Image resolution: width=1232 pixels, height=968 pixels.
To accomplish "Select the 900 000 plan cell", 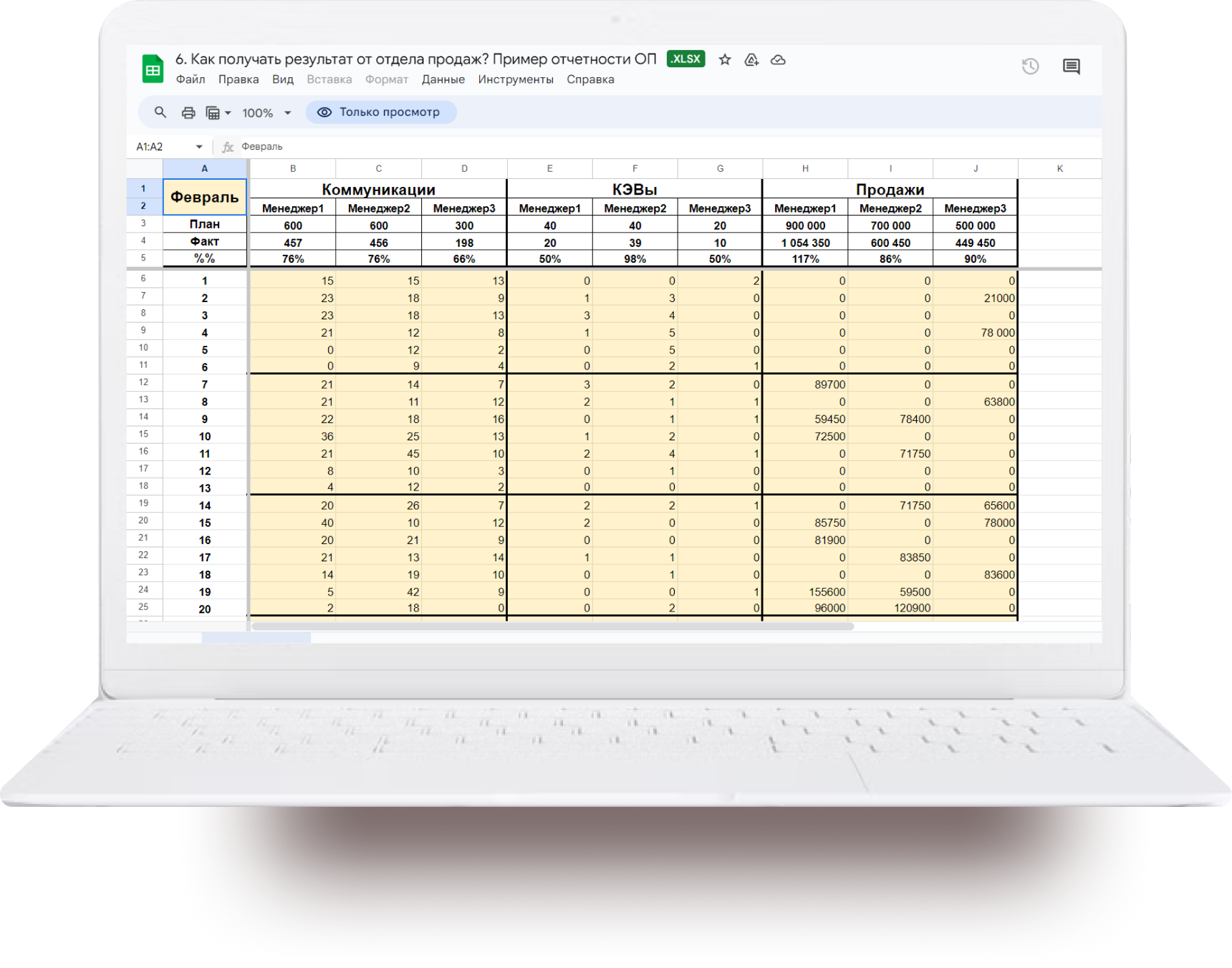I will 806,226.
